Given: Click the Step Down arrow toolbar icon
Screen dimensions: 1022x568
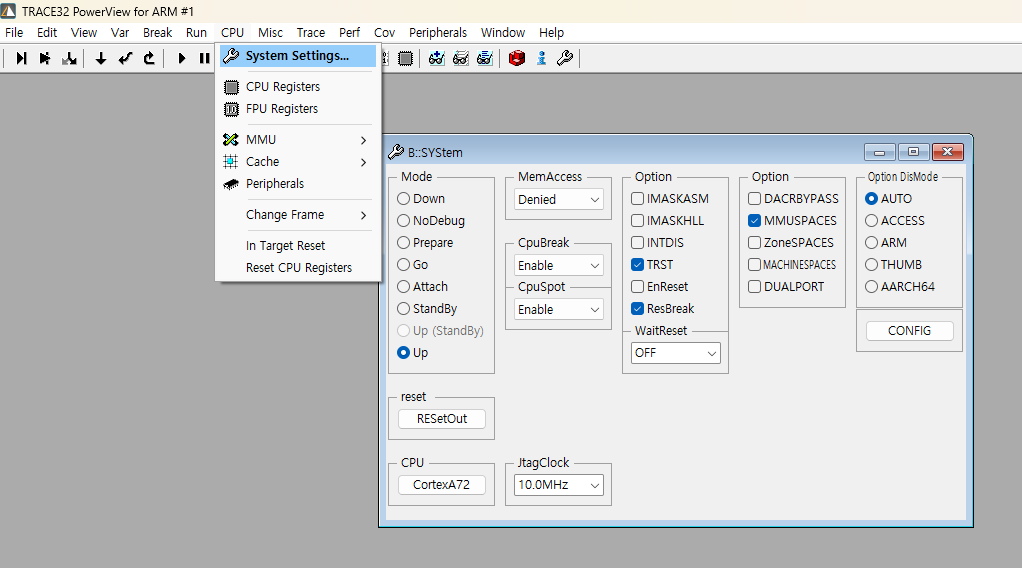Looking at the screenshot, I should tap(100, 59).
